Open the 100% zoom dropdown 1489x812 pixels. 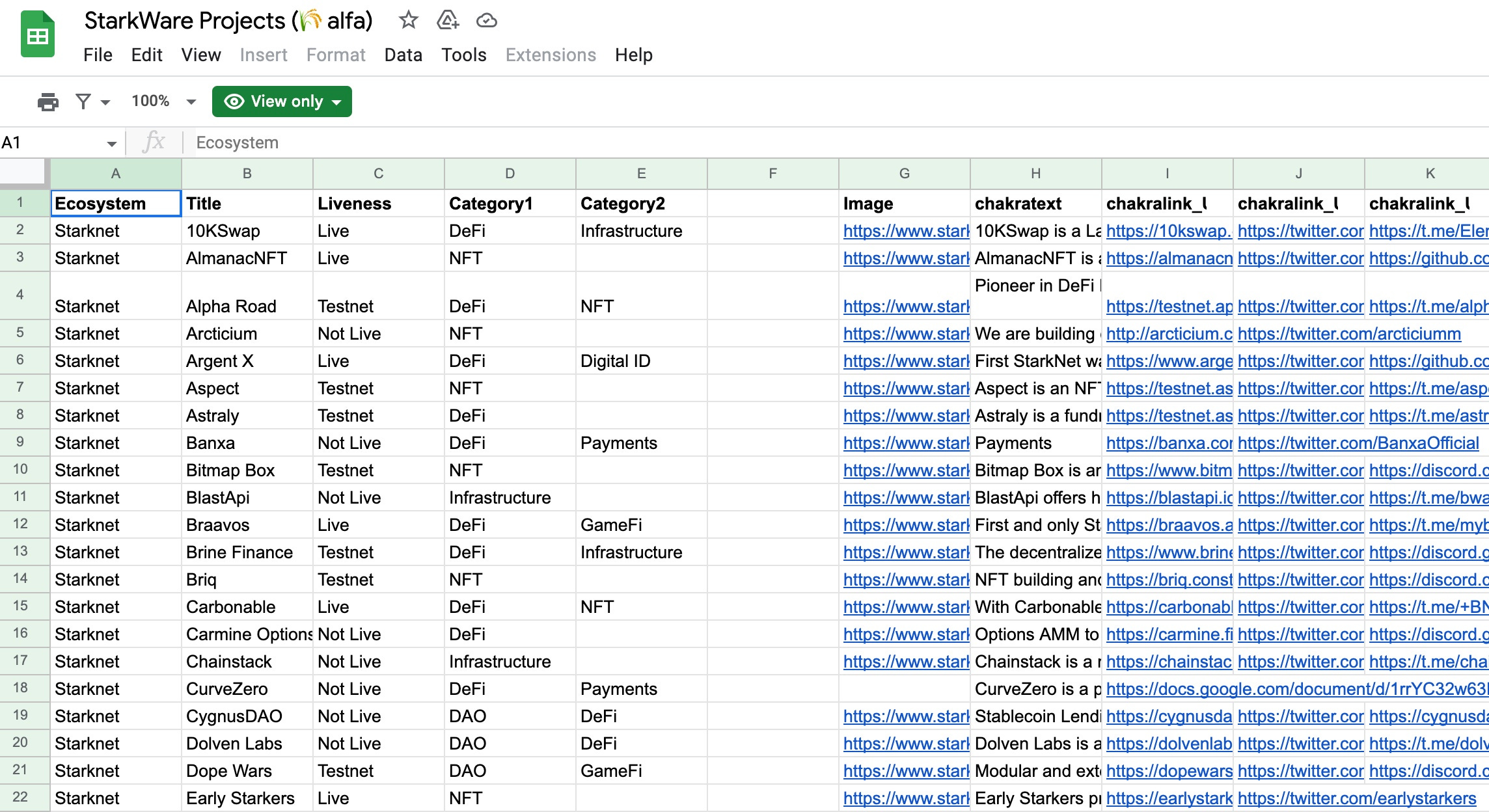(163, 101)
